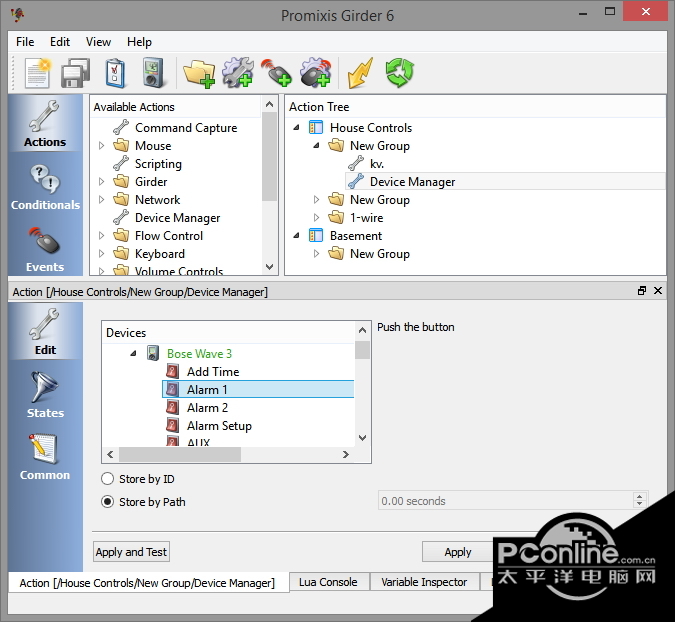Select the Bose Wave 3 device
The height and width of the screenshot is (622, 675).
point(199,353)
